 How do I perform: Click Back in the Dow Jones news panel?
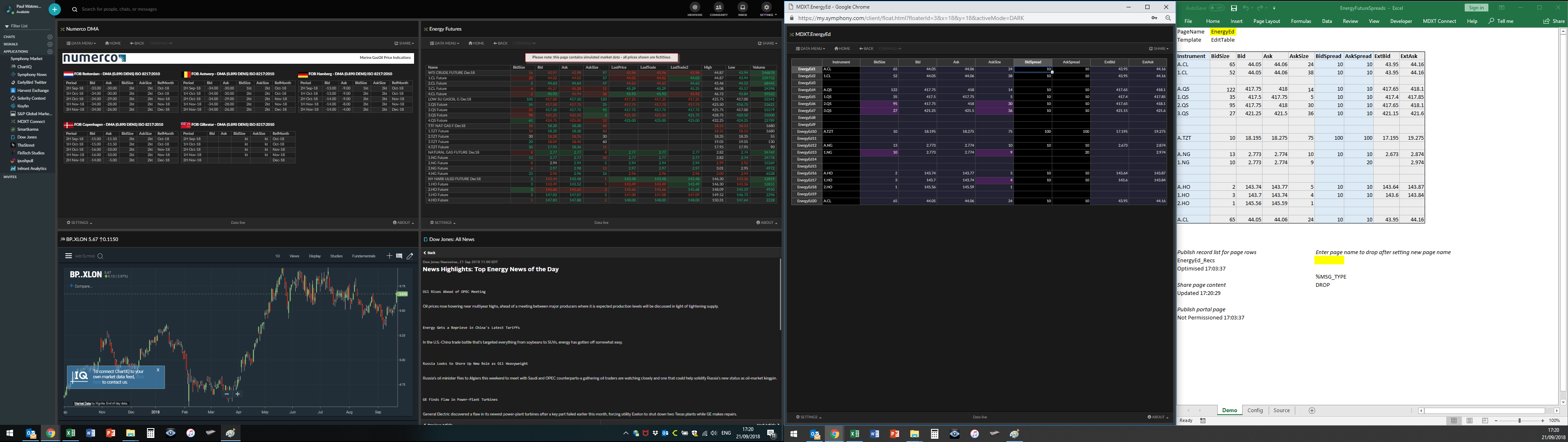pos(430,252)
